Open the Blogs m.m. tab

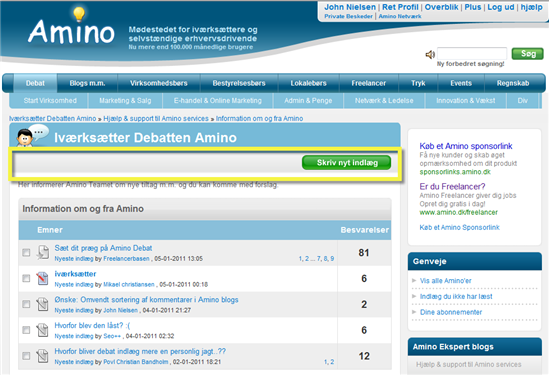[x=87, y=83]
